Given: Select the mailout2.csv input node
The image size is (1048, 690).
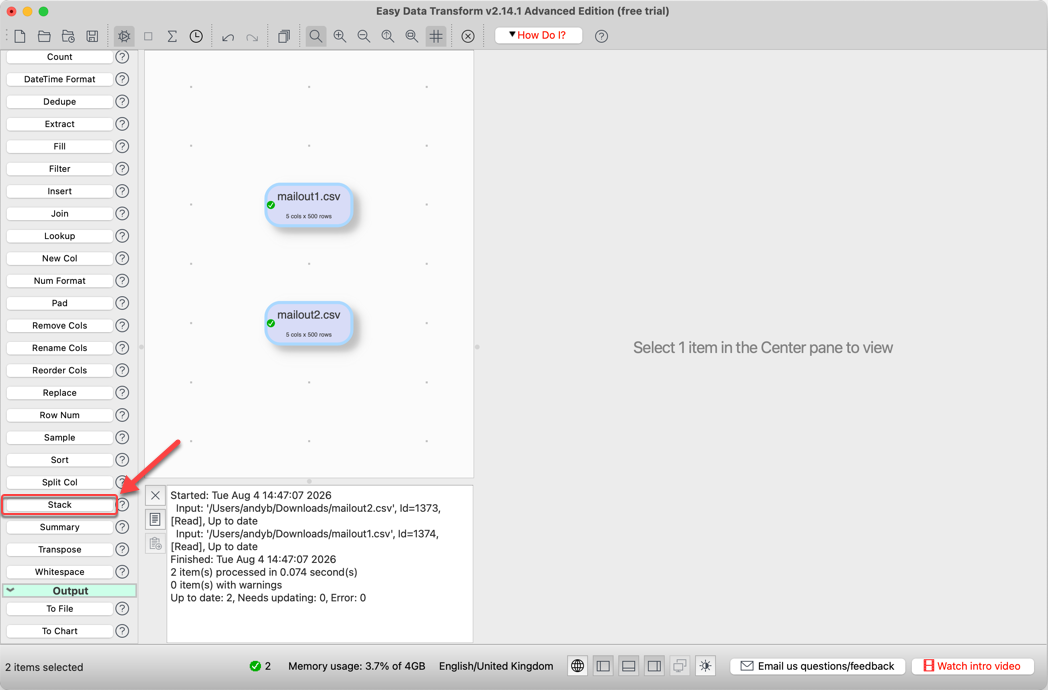Looking at the screenshot, I should point(309,324).
